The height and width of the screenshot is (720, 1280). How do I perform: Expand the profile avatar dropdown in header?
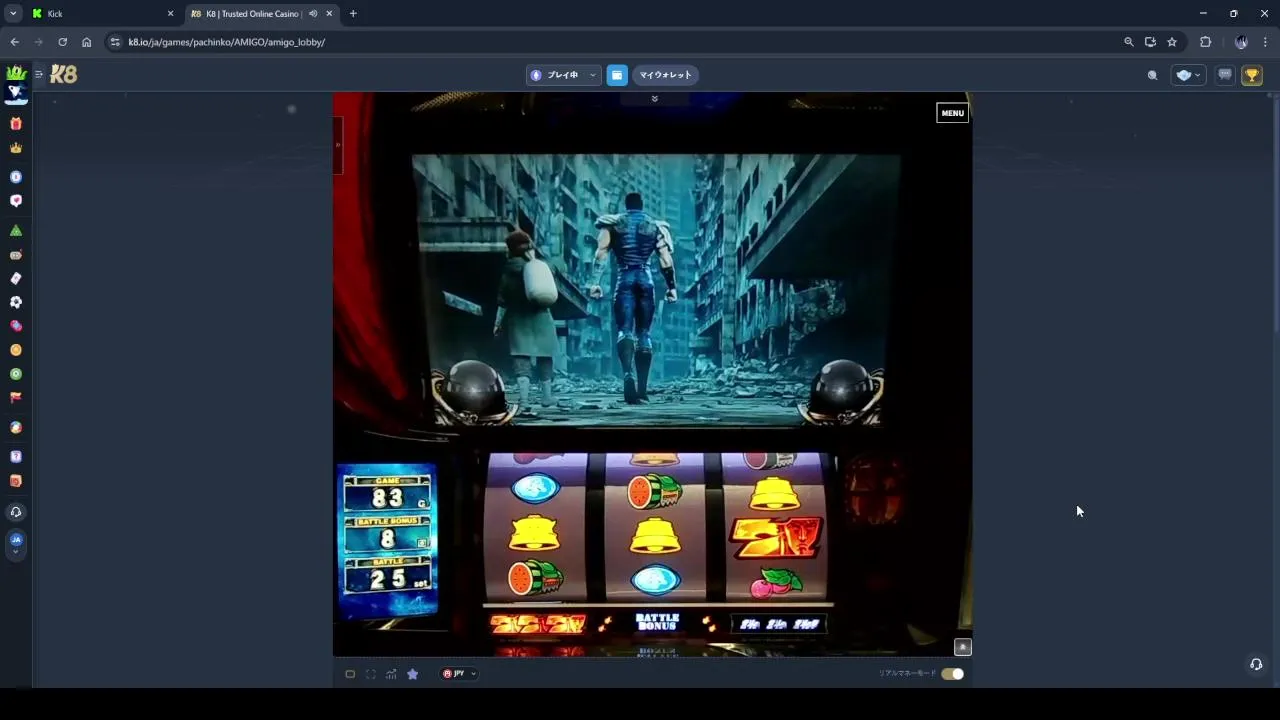(x=1188, y=75)
